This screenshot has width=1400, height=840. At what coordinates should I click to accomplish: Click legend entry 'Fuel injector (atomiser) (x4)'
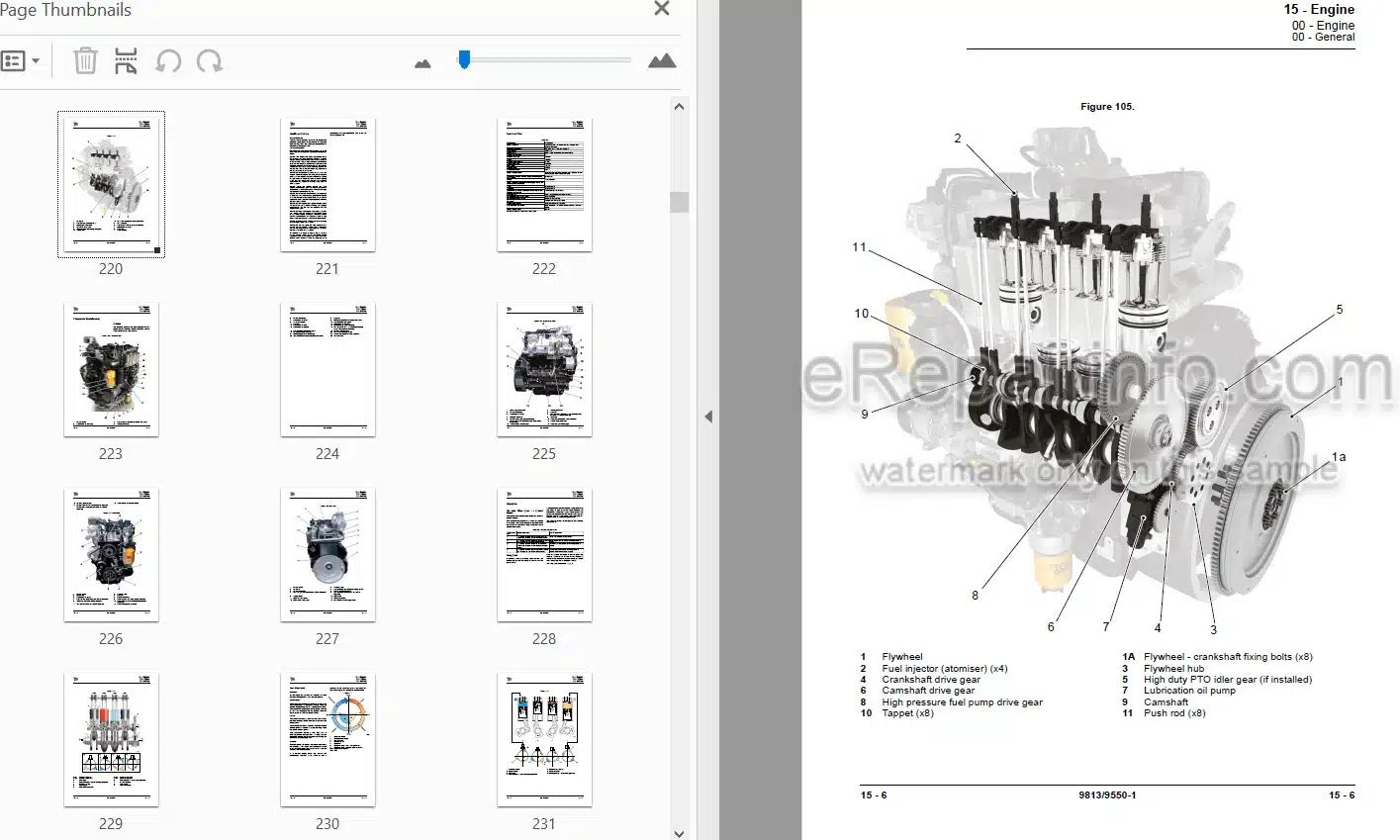(944, 668)
